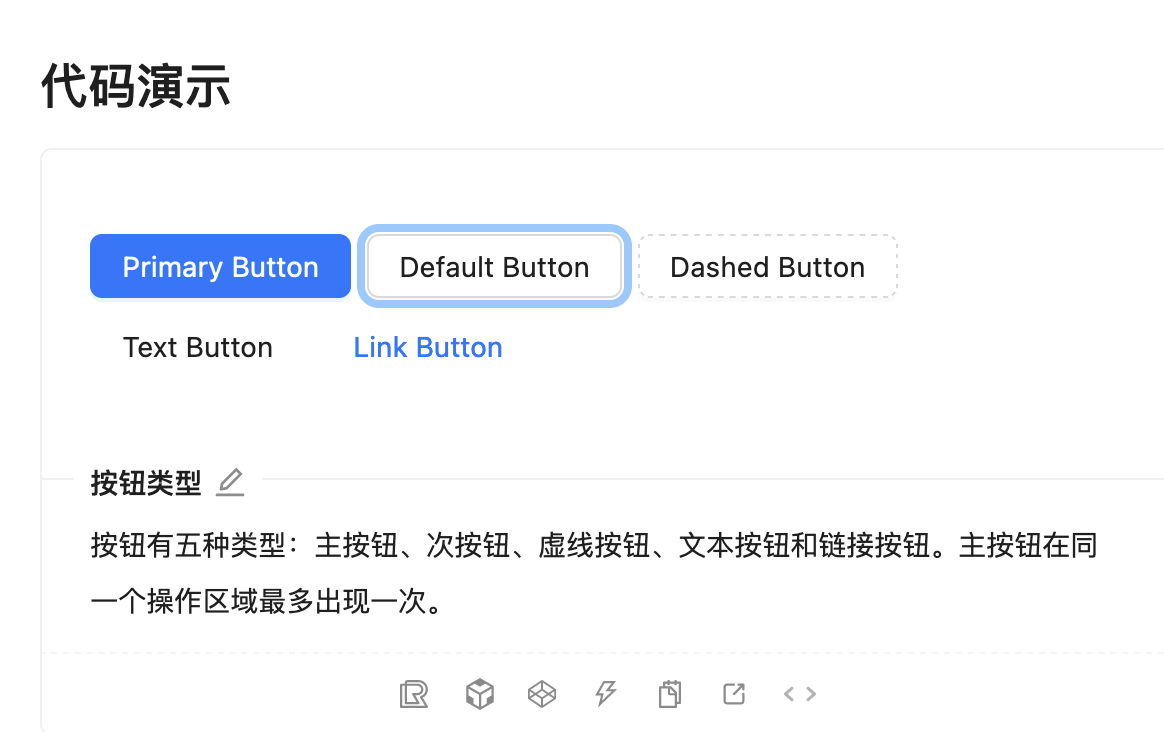Open the demo in CodePen
Image resolution: width=1164 pixels, height=732 pixels.
pyautogui.click(x=542, y=693)
